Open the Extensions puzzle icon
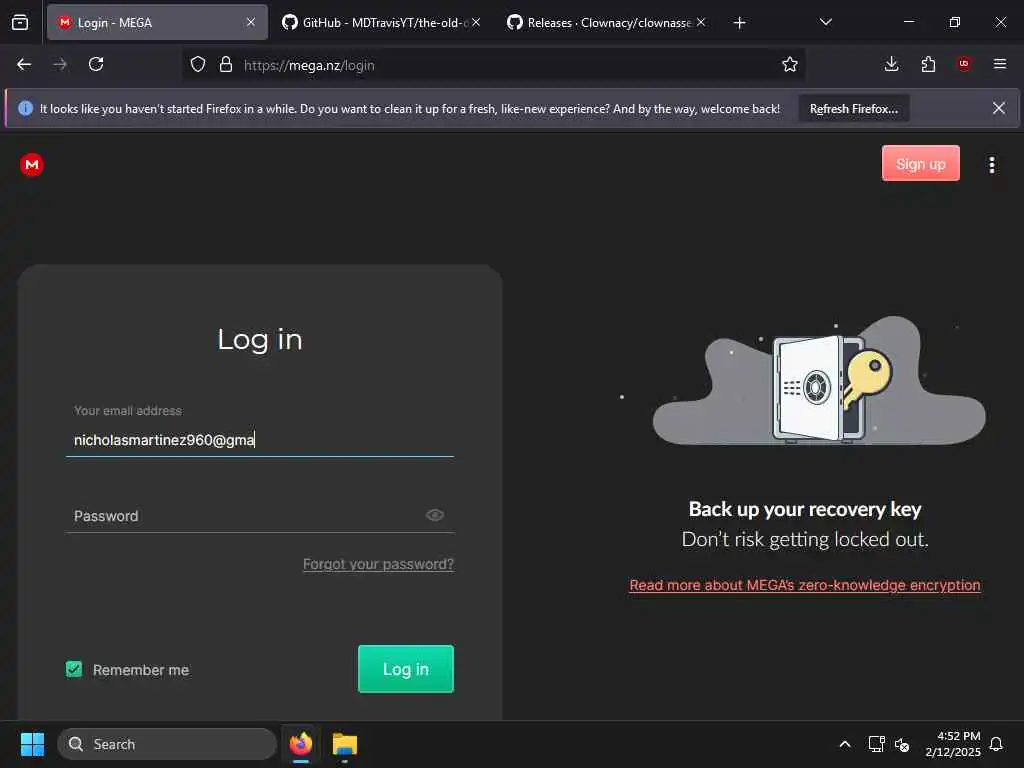Viewport: 1024px width, 768px height. [x=928, y=64]
